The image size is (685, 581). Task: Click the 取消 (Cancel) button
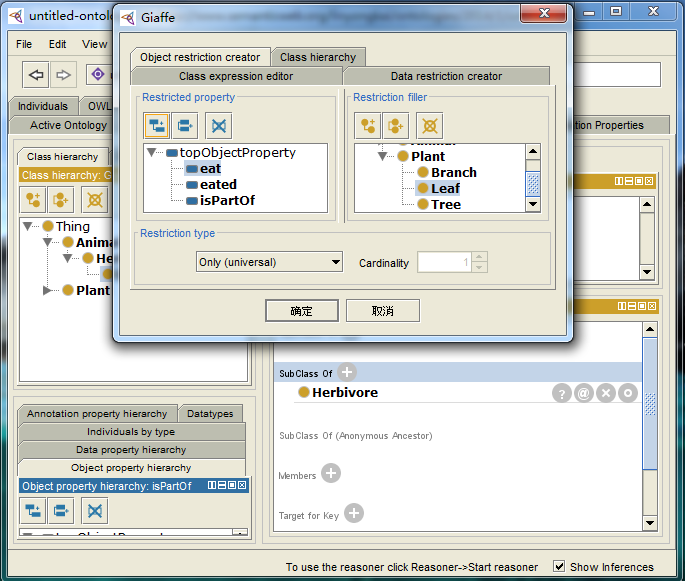click(x=383, y=311)
